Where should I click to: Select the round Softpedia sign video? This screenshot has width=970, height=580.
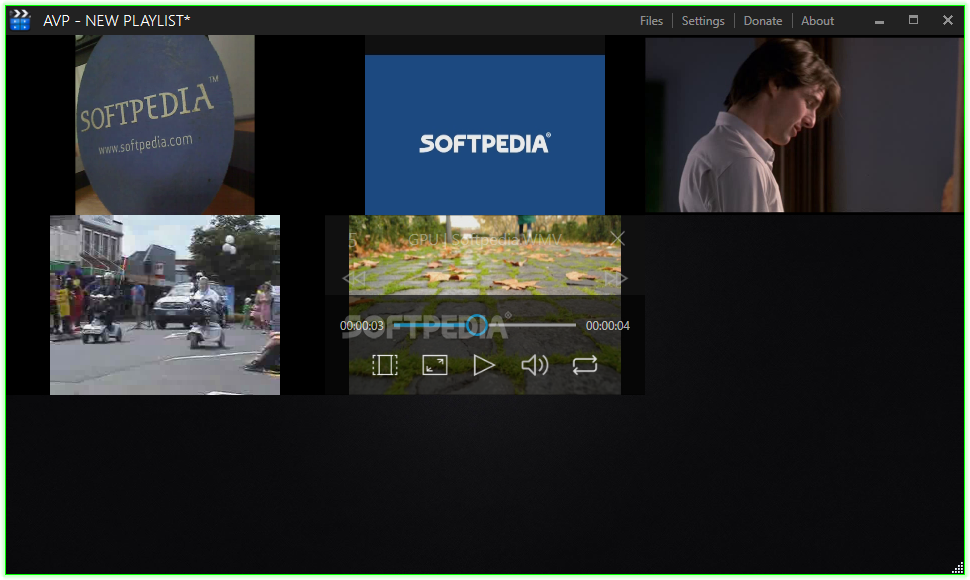[165, 125]
